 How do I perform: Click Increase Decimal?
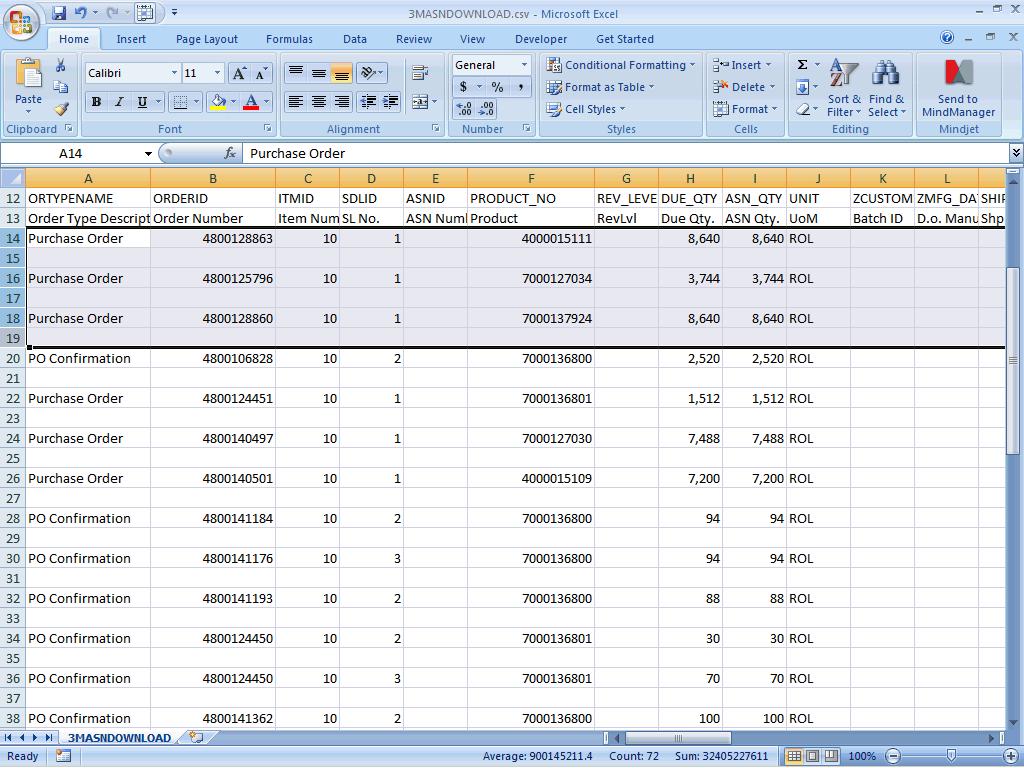pos(464,109)
